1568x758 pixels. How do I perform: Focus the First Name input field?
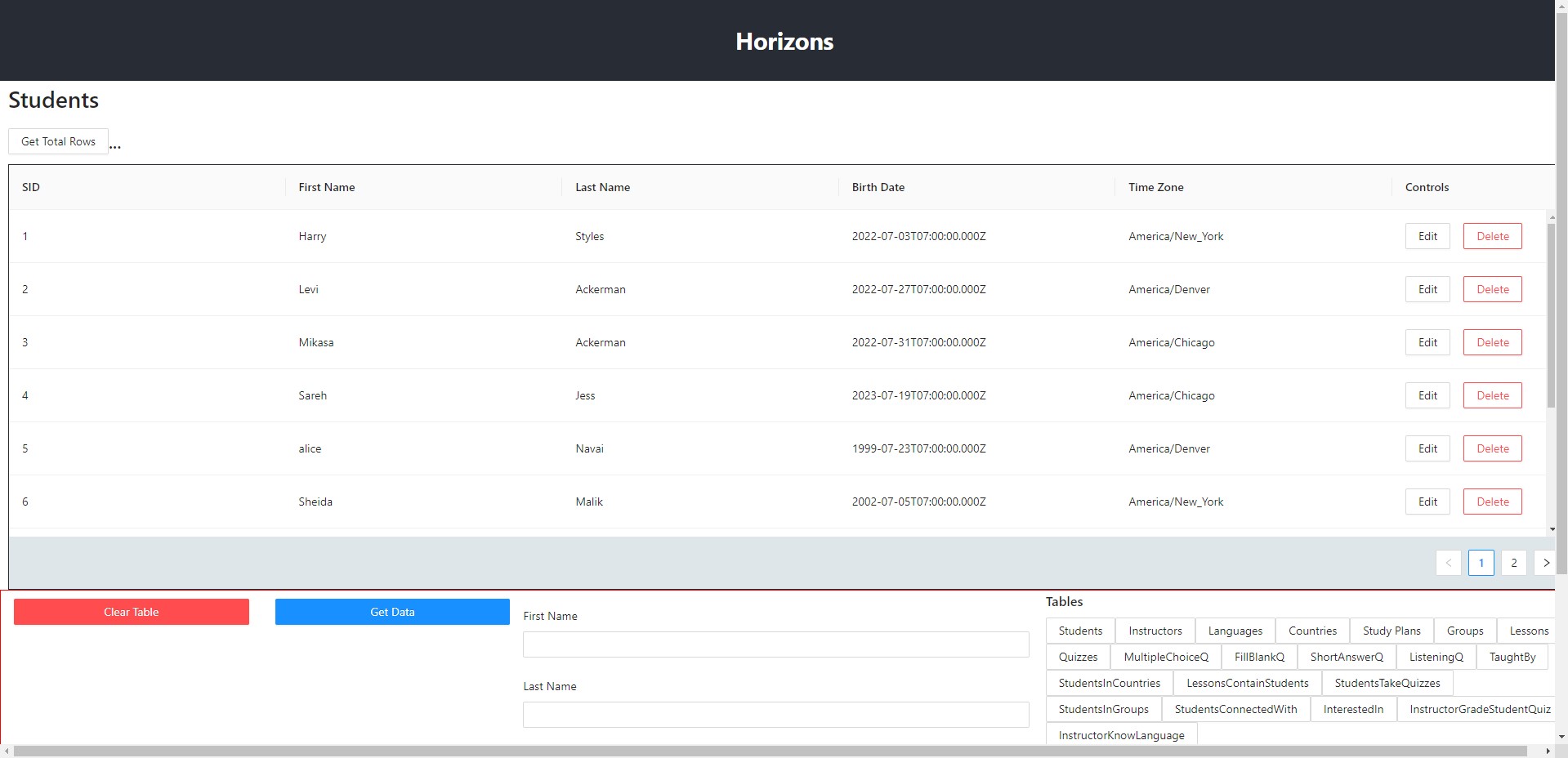(x=775, y=644)
